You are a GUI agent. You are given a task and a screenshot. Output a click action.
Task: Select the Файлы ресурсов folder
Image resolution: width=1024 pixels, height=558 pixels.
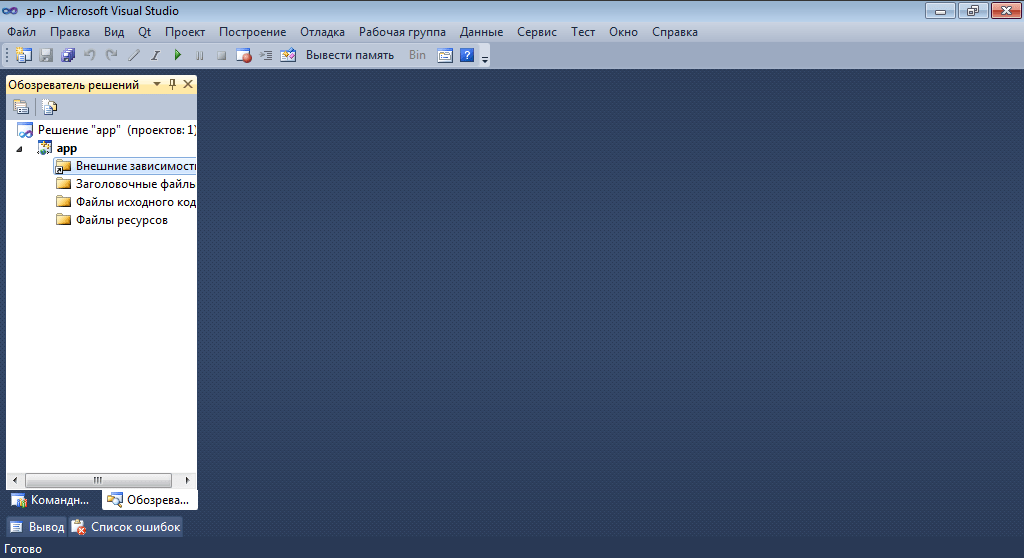pos(121,220)
